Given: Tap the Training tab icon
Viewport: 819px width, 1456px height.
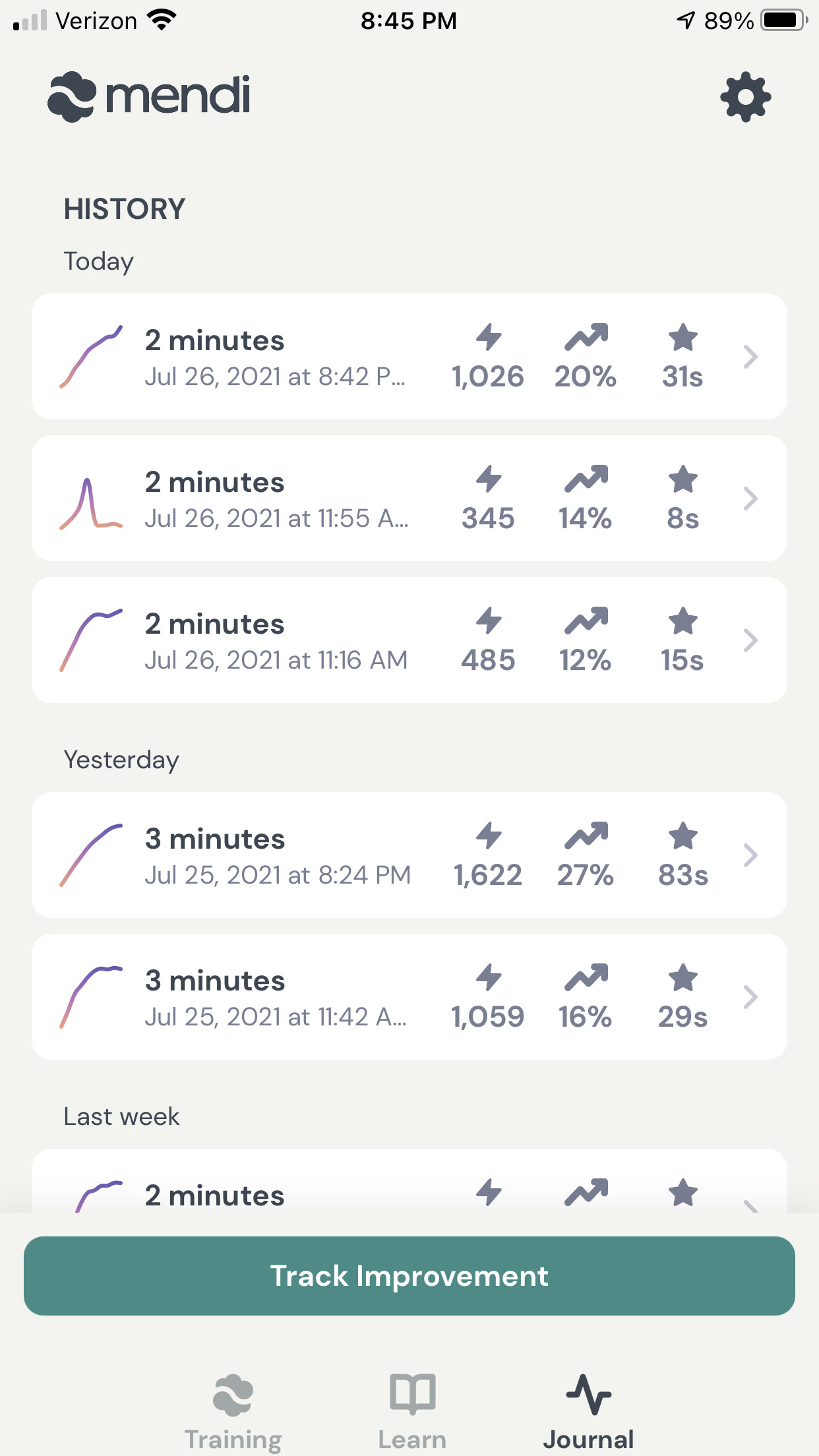Looking at the screenshot, I should 233,1394.
